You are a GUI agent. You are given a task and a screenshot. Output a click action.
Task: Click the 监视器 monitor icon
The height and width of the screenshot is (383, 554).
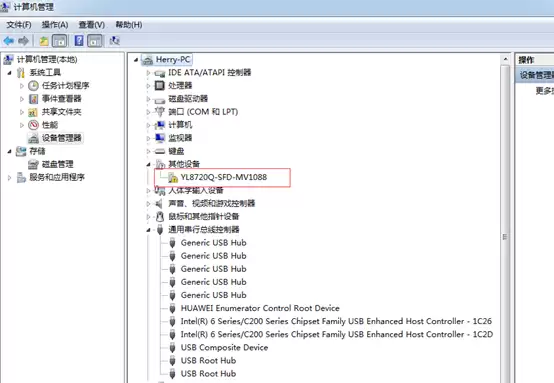pos(160,138)
